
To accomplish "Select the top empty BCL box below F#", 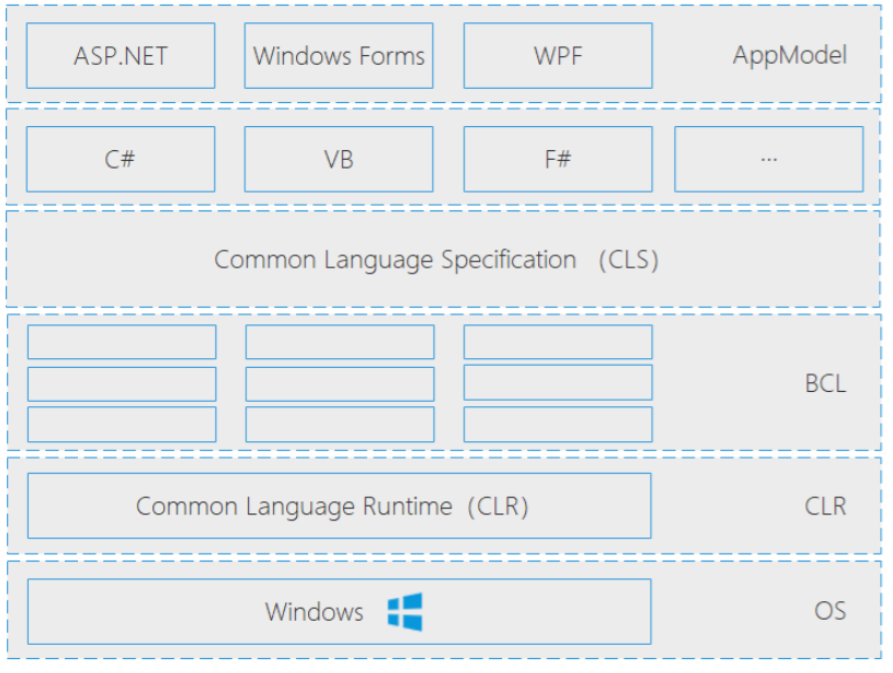I will click(557, 342).
